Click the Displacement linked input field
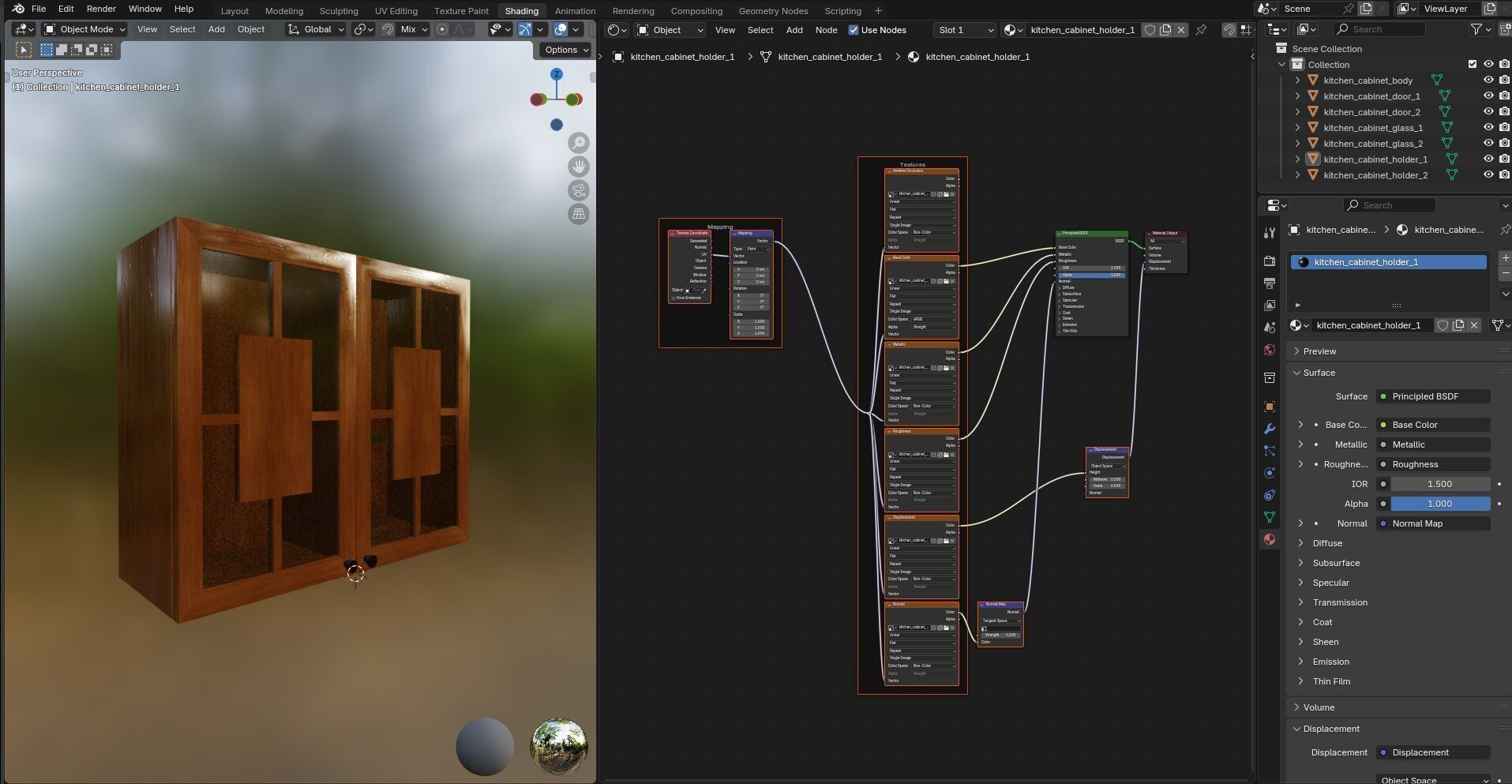Image resolution: width=1512 pixels, height=784 pixels. pos(1434,752)
